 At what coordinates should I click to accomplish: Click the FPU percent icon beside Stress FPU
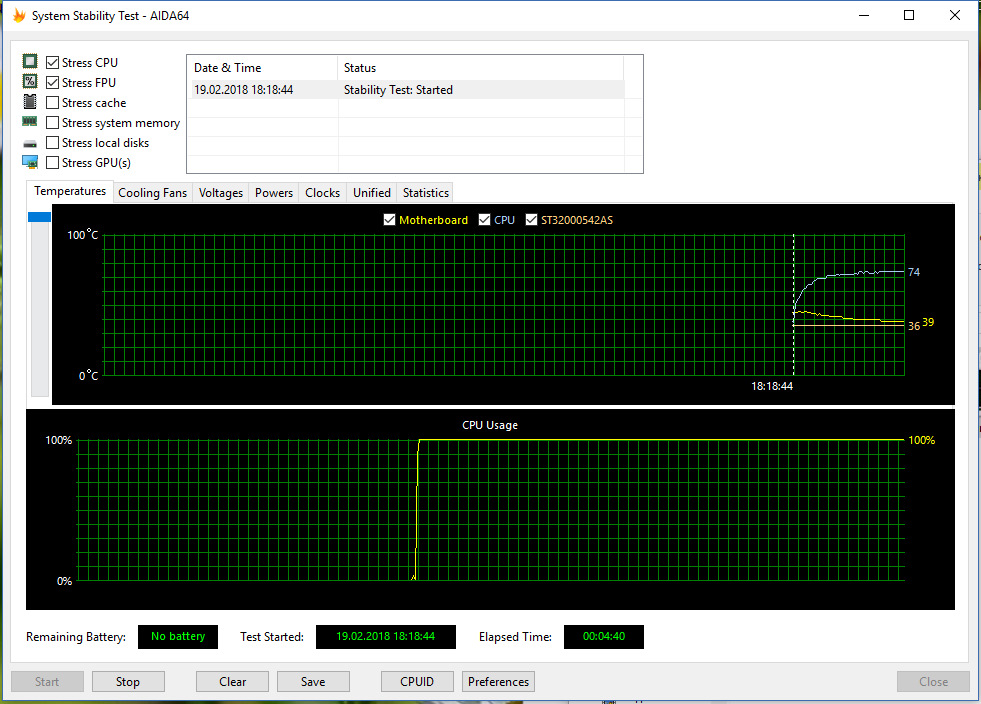30,82
